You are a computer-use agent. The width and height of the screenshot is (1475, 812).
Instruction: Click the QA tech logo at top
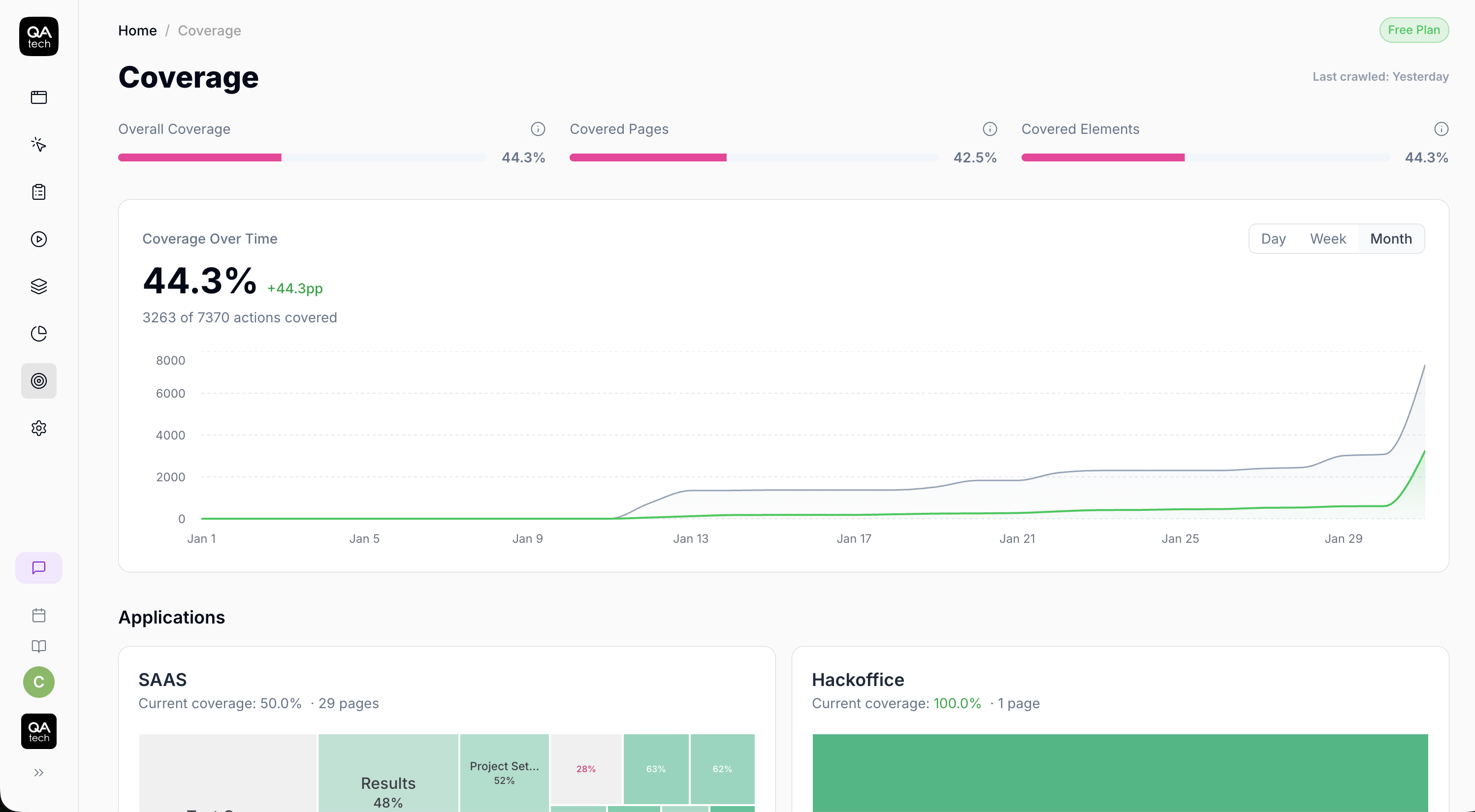[38, 36]
